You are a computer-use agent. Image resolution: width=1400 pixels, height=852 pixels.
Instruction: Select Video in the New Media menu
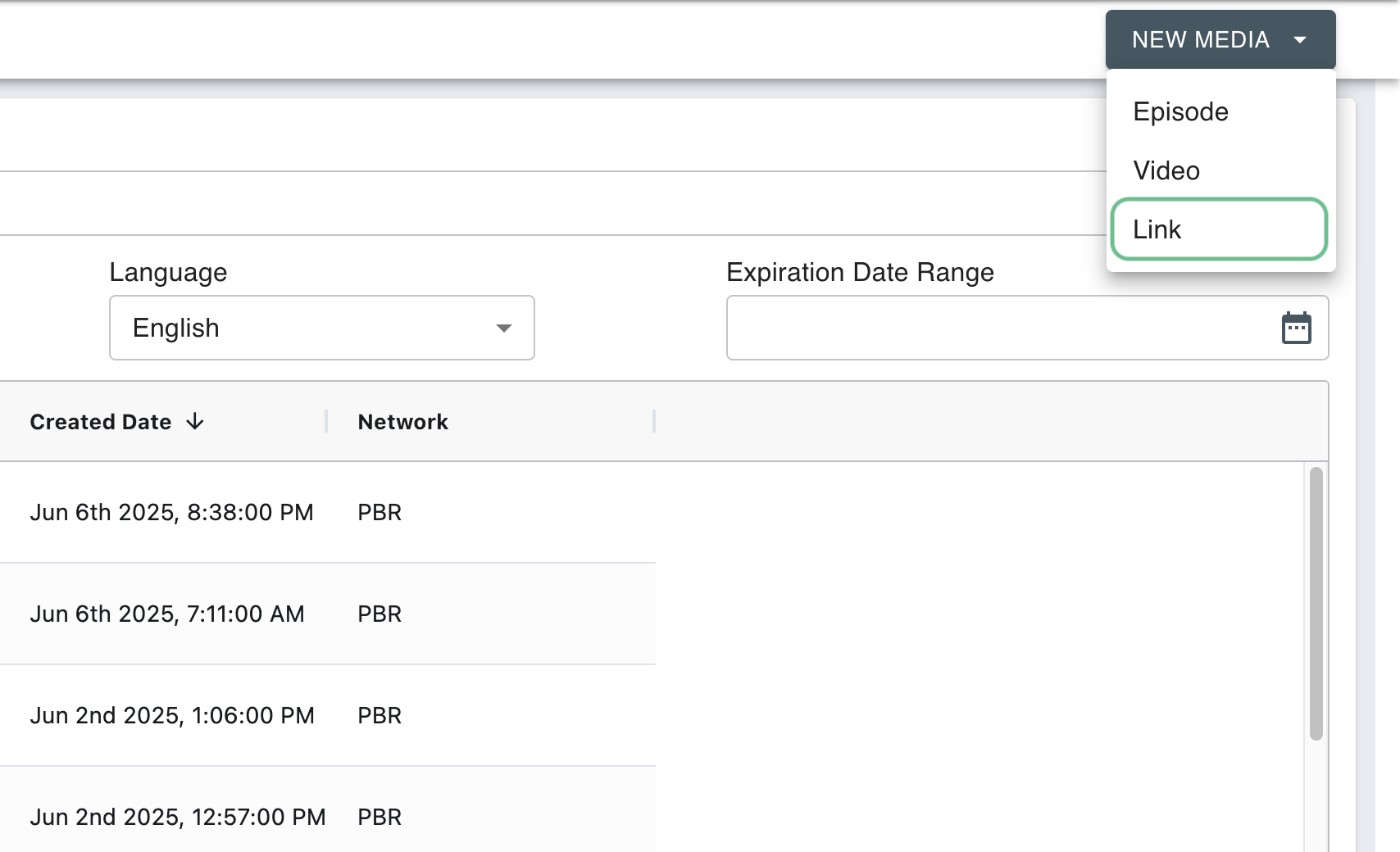[x=1166, y=170]
